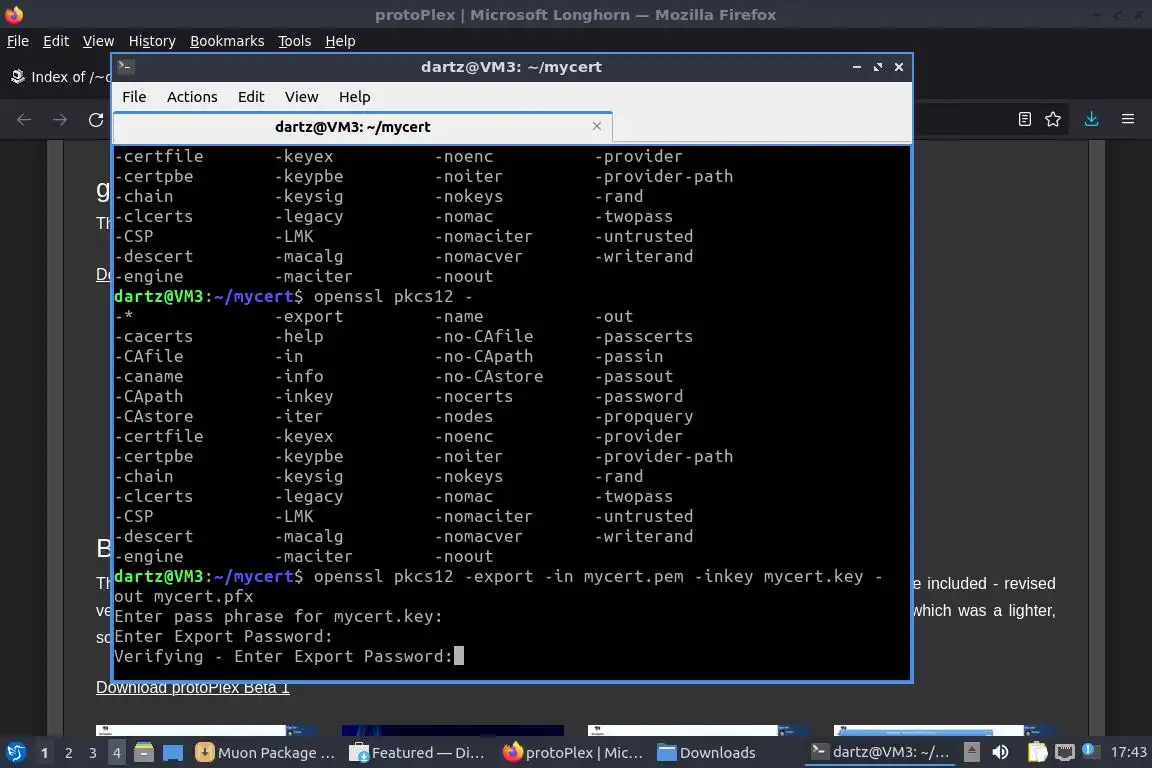This screenshot has width=1152, height=768.
Task: Bookmark this page with star icon
Action: click(1053, 119)
